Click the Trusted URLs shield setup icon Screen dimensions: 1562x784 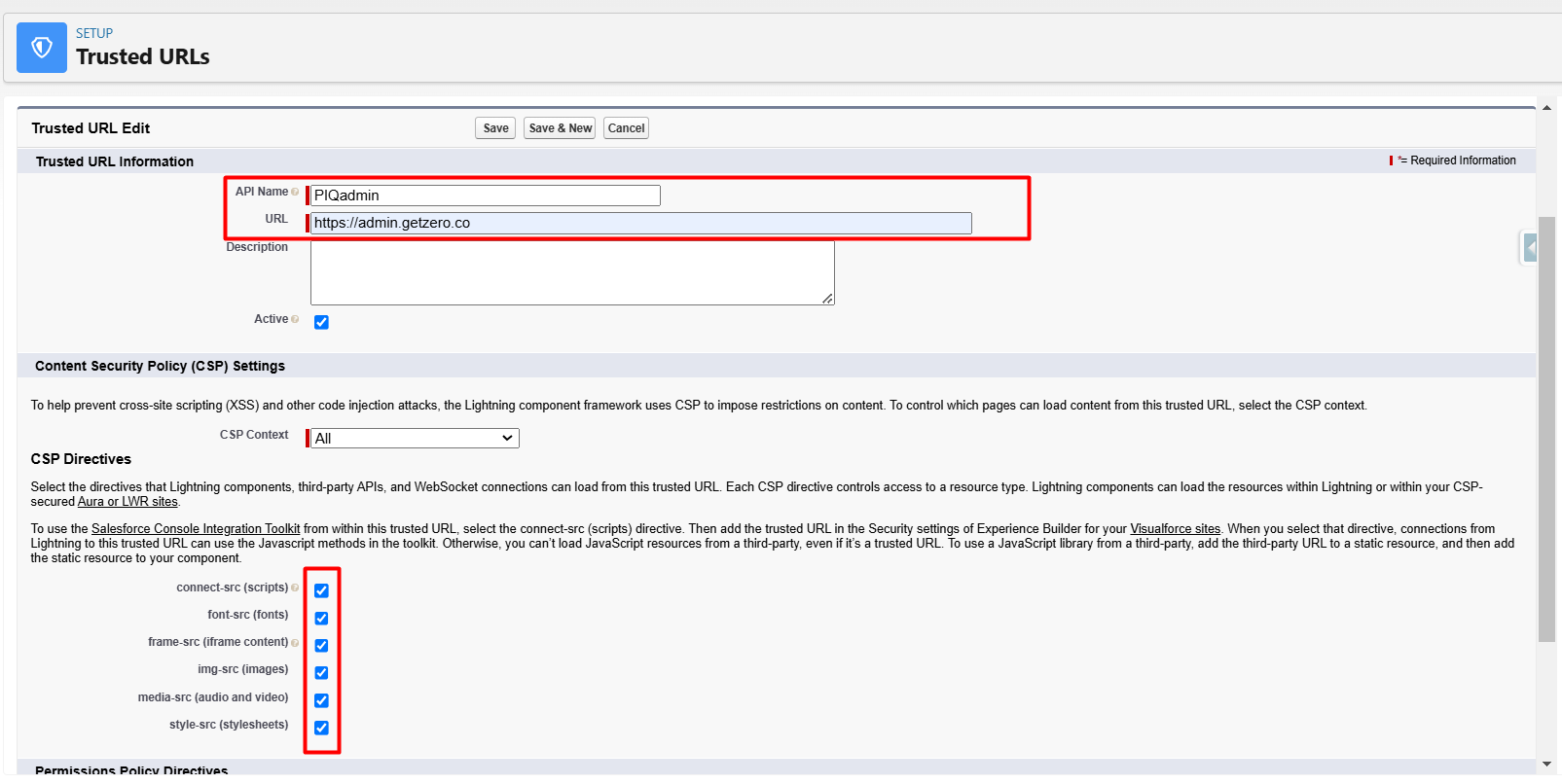pos(42,48)
